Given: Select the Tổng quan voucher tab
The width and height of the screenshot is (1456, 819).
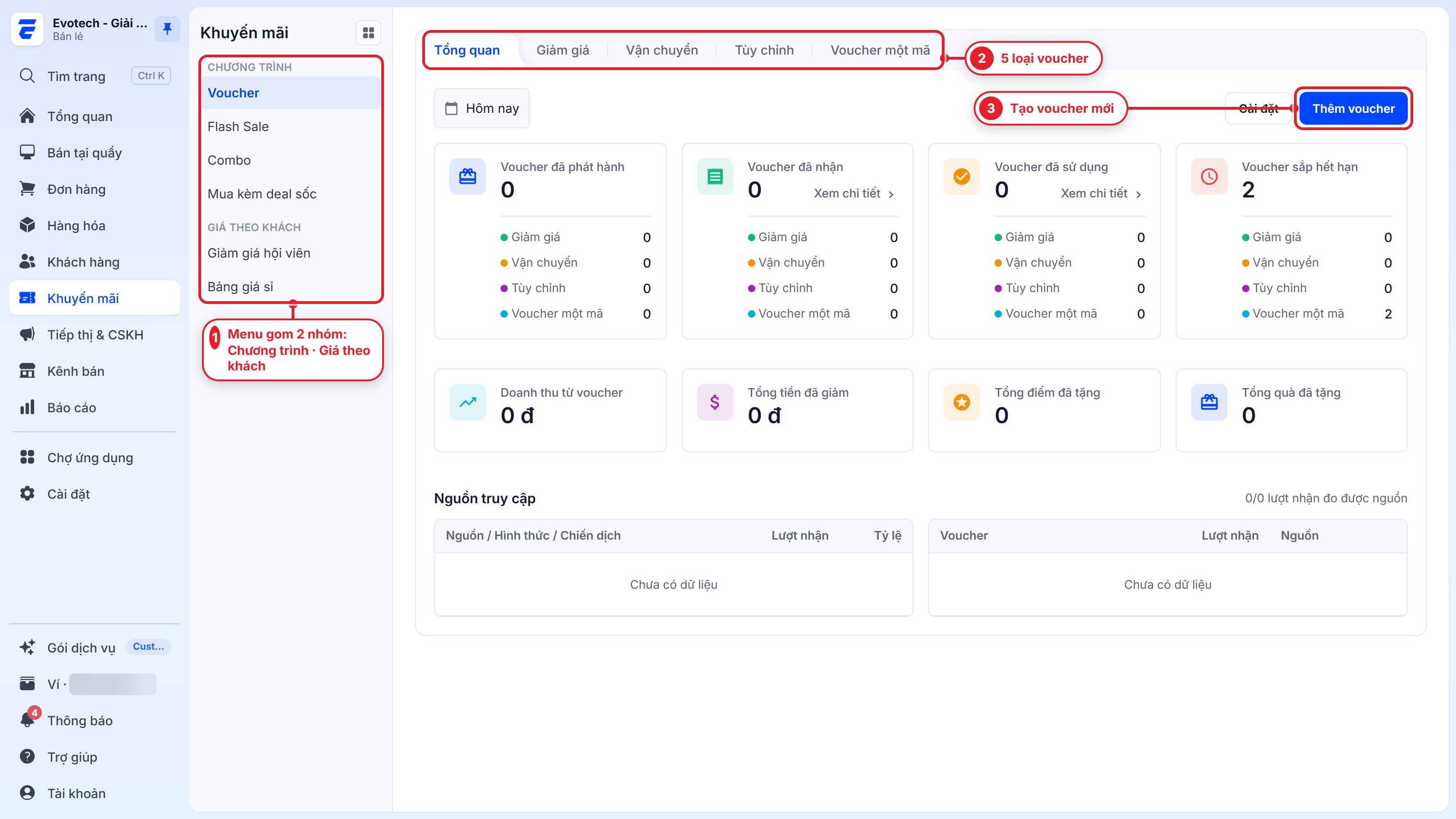Looking at the screenshot, I should (x=467, y=51).
